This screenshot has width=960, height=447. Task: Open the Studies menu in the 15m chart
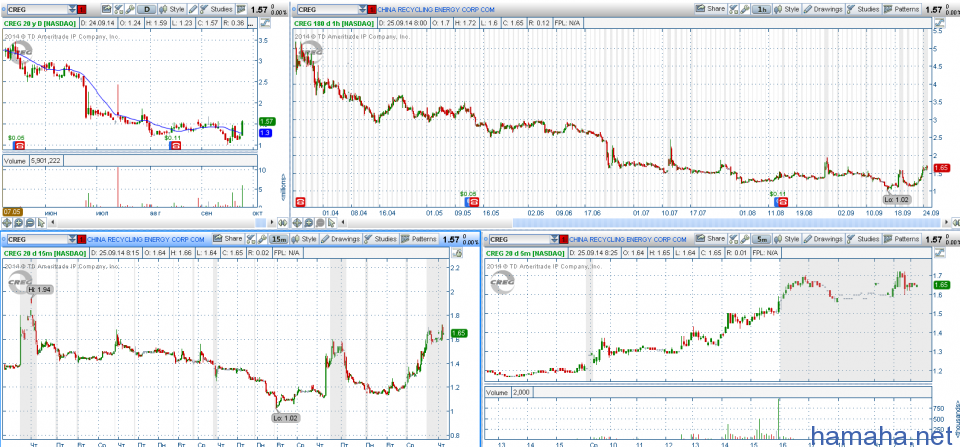tap(380, 239)
